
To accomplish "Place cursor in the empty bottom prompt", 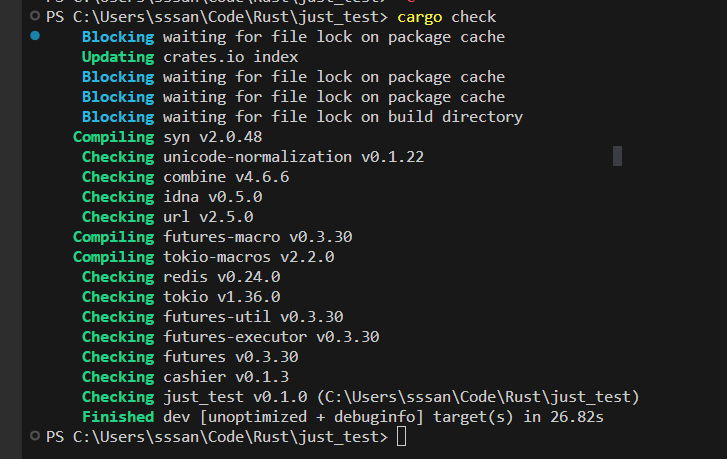I will (x=401, y=437).
